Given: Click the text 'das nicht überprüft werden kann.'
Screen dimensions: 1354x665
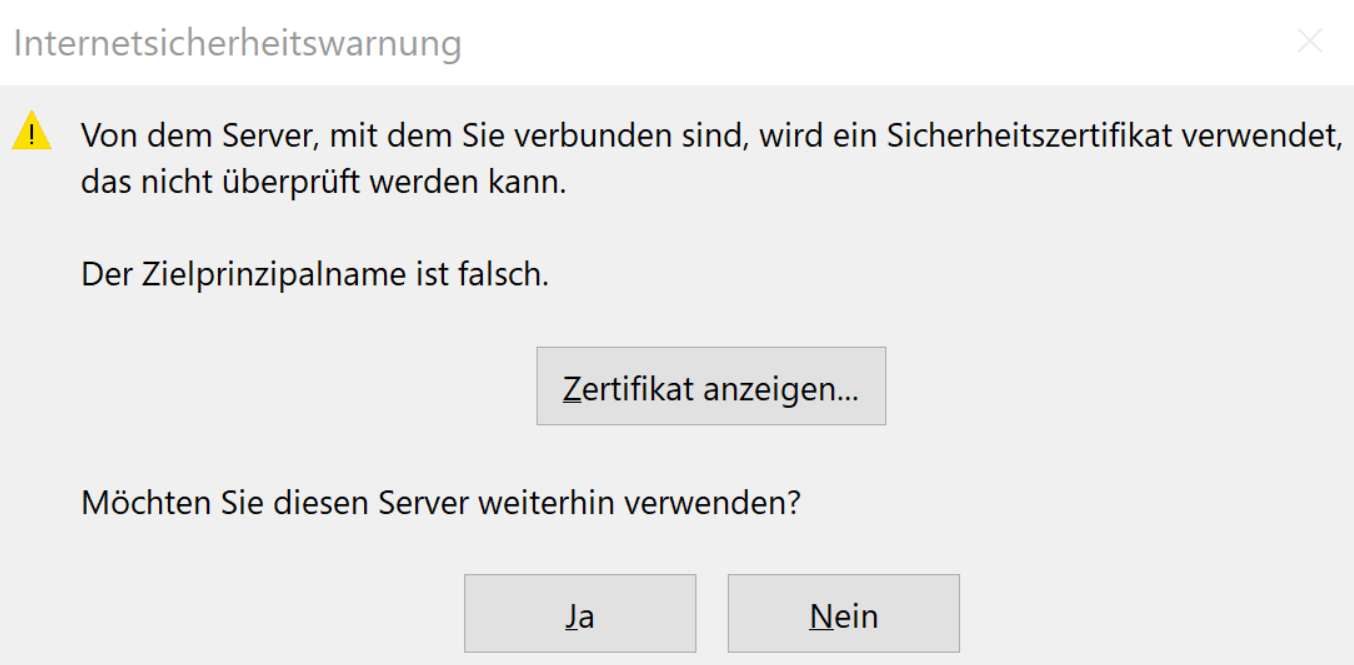Looking at the screenshot, I should coord(324,184).
